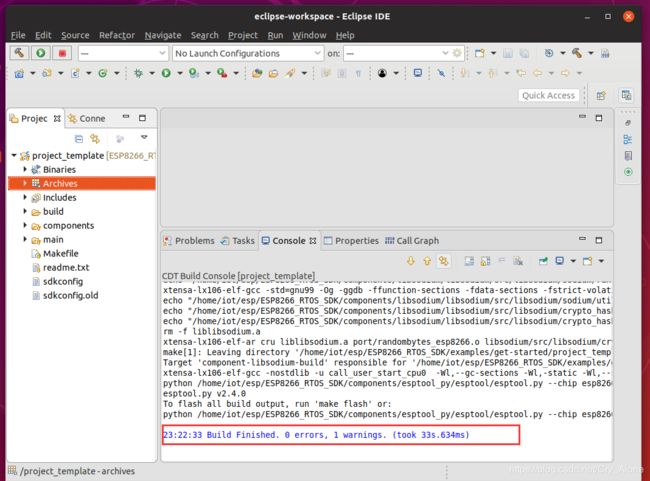
Task: Open the Display Selected Console dropdown
Action: click(x=573, y=261)
